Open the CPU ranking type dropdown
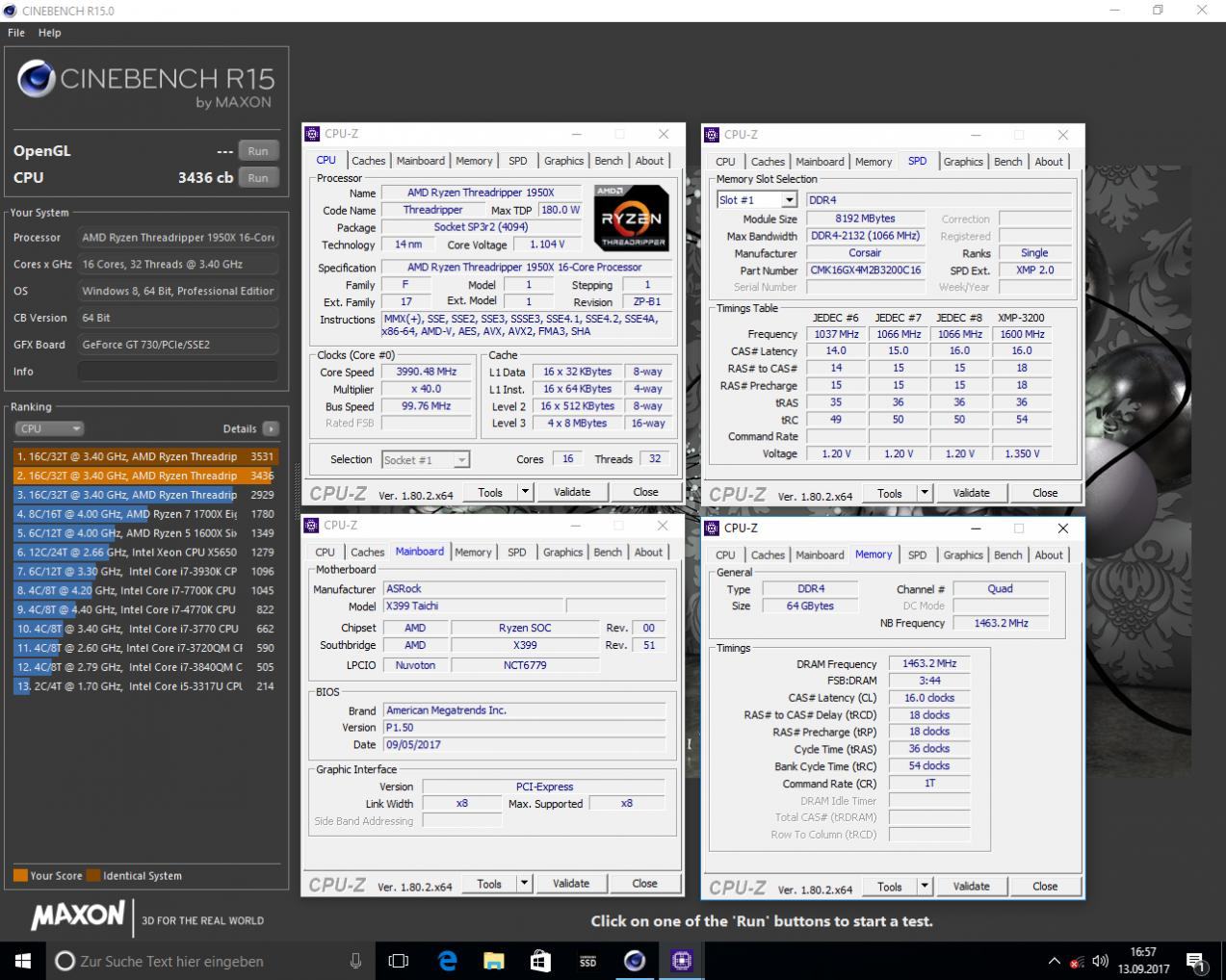Viewport: 1226px width, 980px height. pyautogui.click(x=49, y=428)
